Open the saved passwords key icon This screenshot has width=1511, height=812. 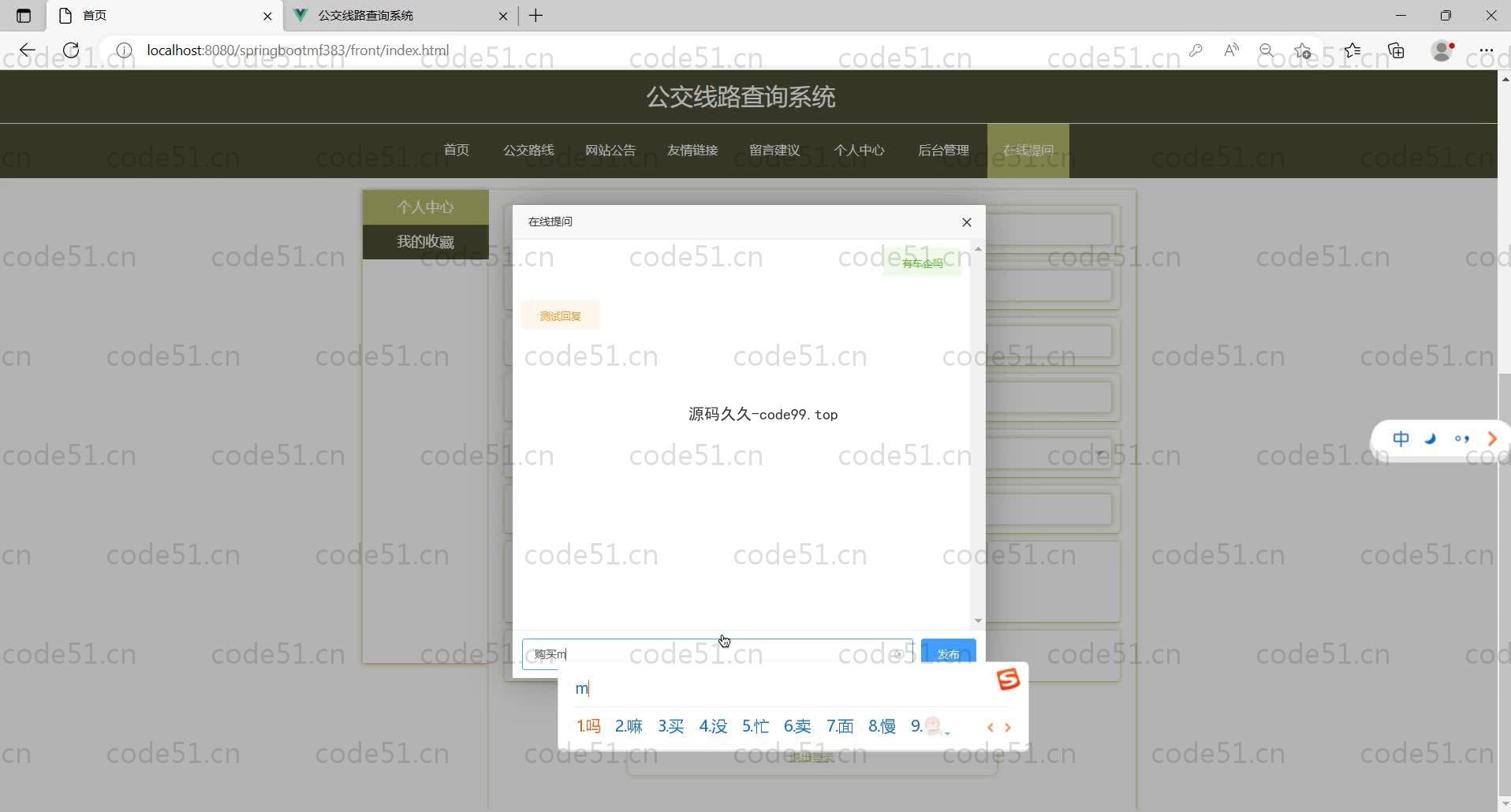pos(1196,50)
